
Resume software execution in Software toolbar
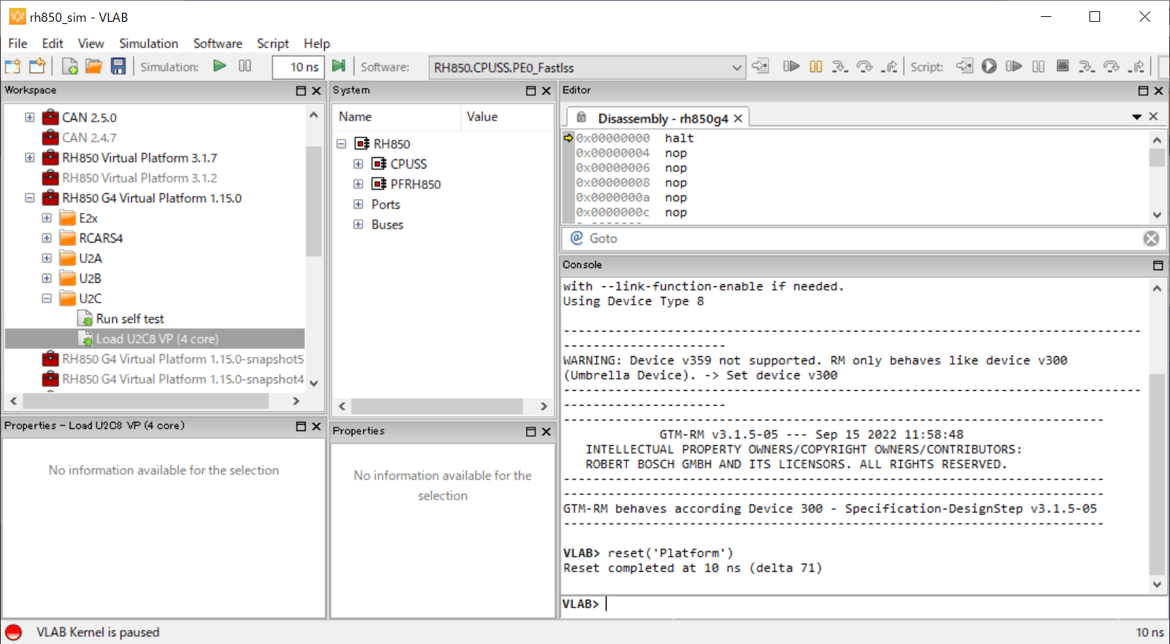point(791,66)
